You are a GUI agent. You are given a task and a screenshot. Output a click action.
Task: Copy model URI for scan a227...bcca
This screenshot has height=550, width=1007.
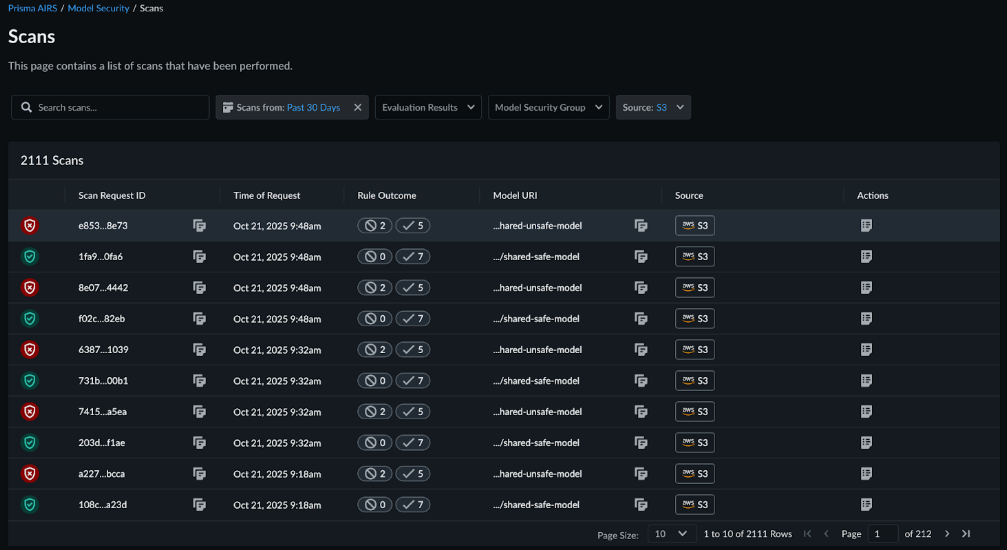point(641,474)
